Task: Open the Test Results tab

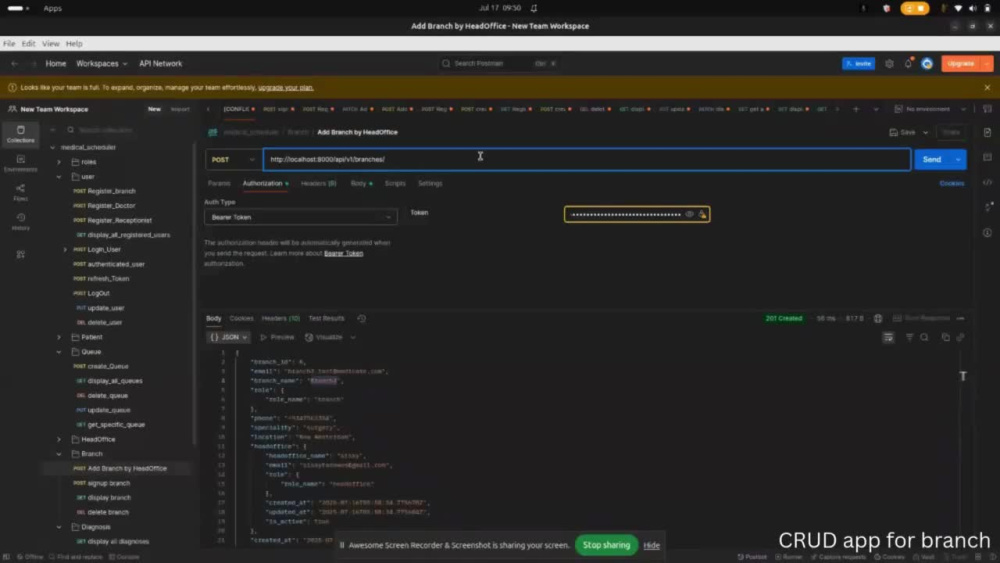Action: click(326, 318)
